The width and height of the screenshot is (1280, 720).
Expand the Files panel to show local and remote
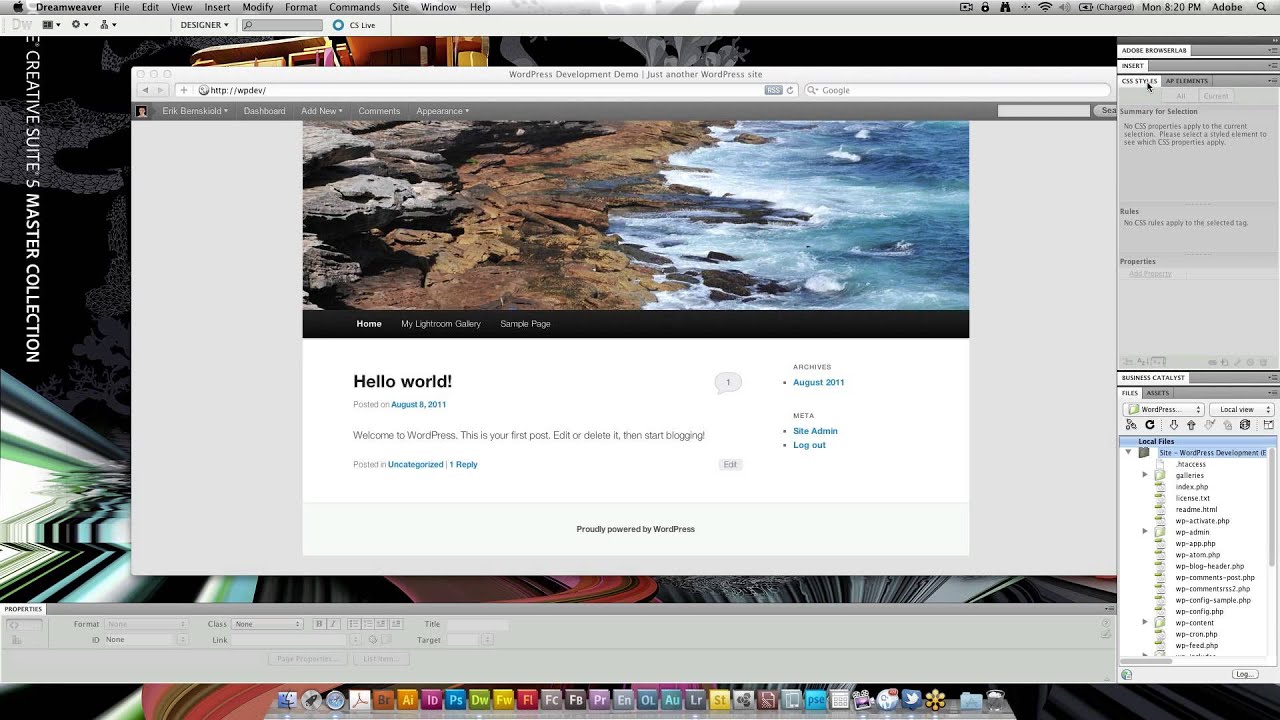[x=1268, y=425]
